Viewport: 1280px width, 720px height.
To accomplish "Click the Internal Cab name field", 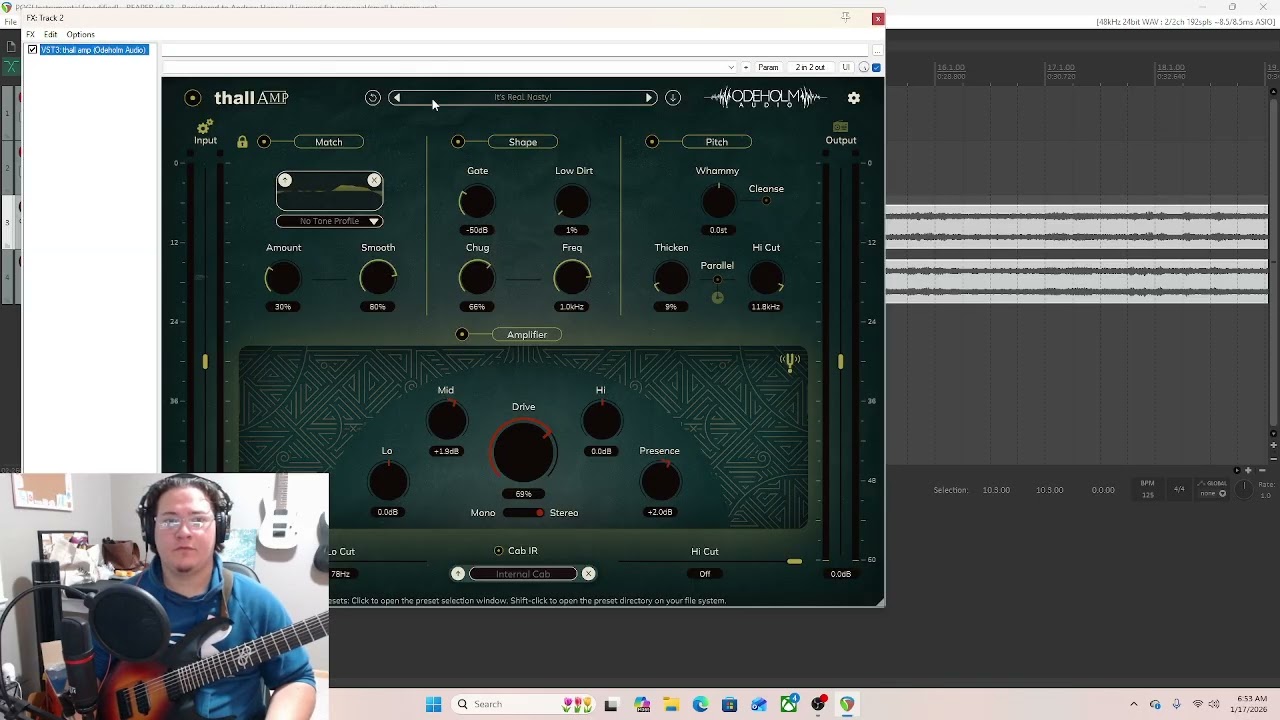I will (523, 574).
